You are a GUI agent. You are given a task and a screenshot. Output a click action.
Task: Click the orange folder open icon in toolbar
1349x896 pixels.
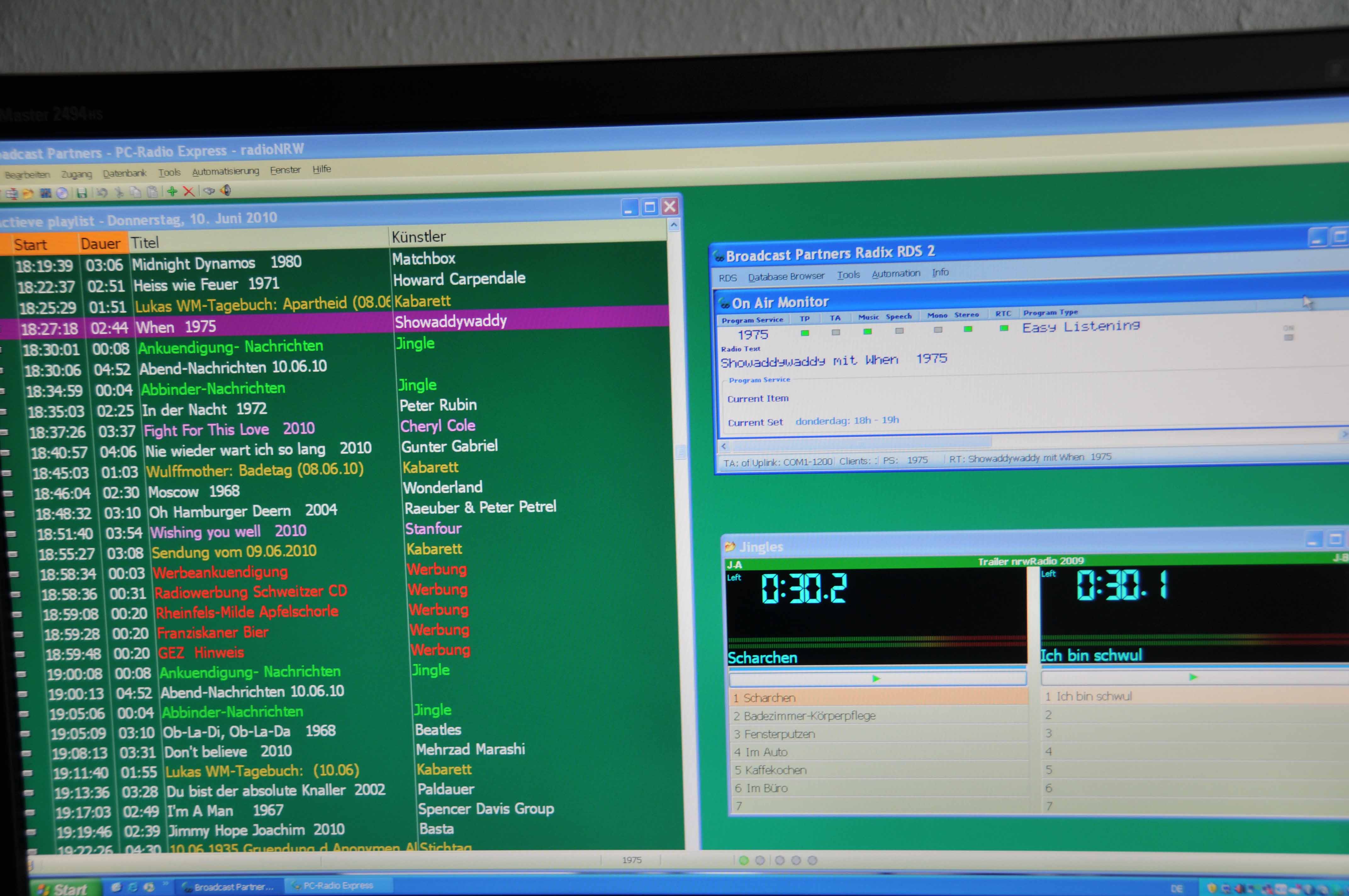coord(27,194)
